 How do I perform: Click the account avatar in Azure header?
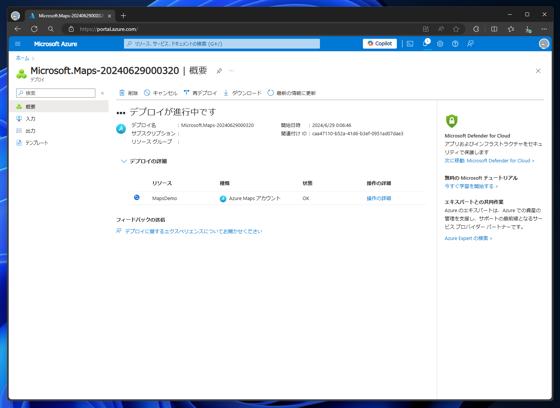click(544, 44)
